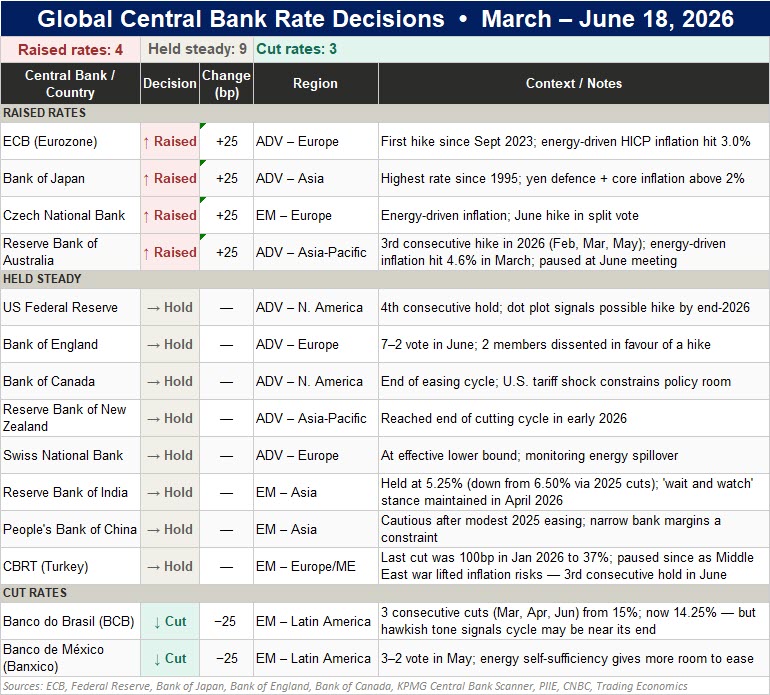Click the 'Change (bp)' column header
This screenshot has height=695, width=770.
pos(226,83)
